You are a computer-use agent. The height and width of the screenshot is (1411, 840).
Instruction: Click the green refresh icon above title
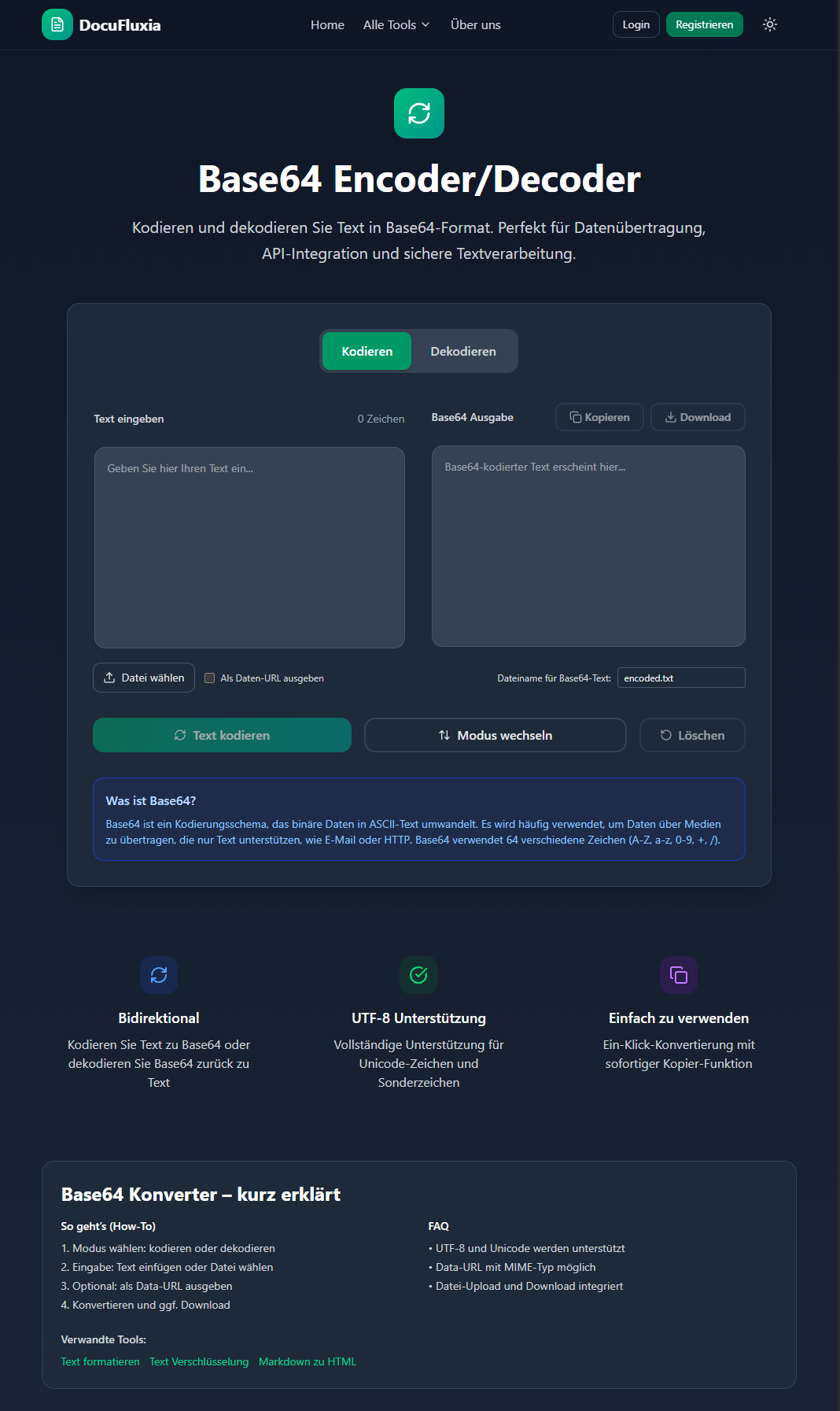[x=419, y=113]
